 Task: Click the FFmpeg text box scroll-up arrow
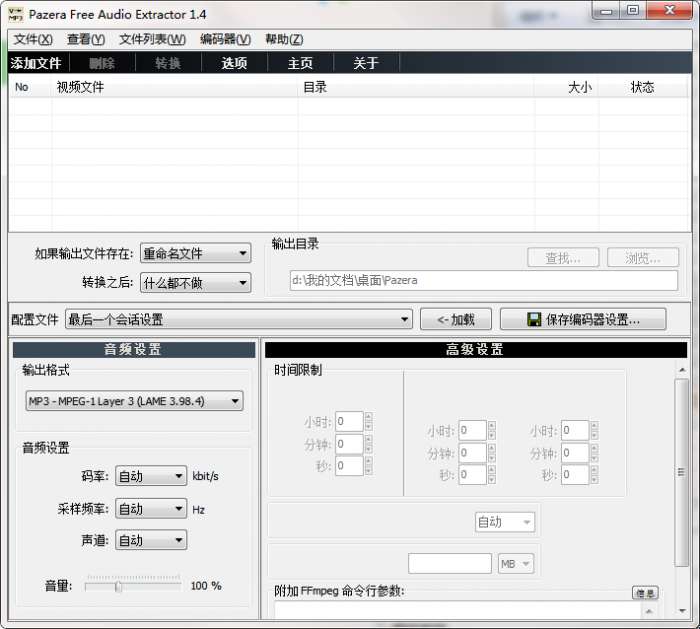(649, 610)
